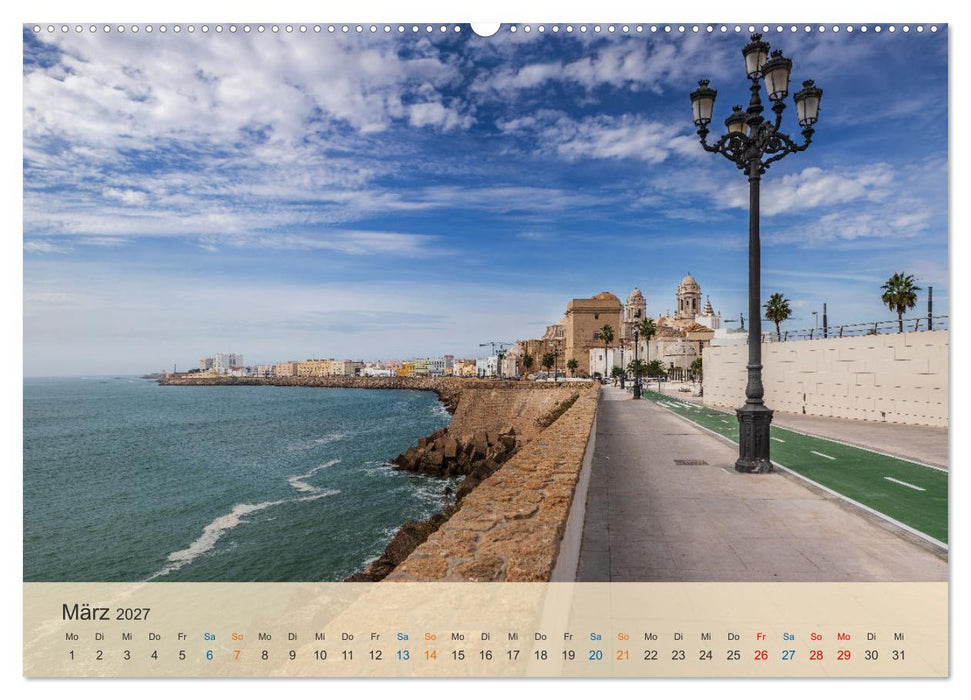Select date 16 in the calendar row
The height and width of the screenshot is (700, 971).
(x=486, y=655)
